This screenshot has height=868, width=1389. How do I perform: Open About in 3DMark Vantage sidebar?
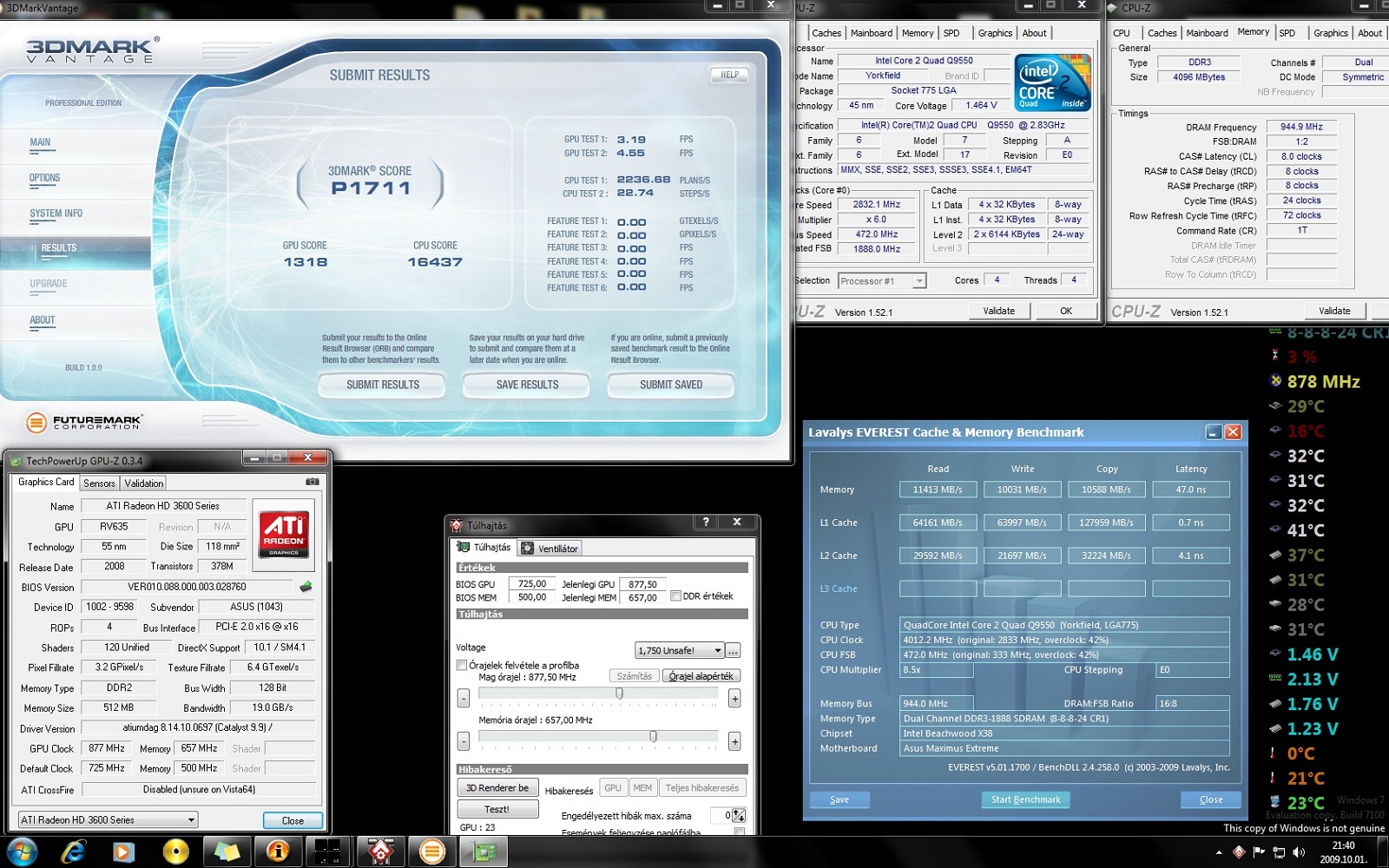click(x=43, y=320)
